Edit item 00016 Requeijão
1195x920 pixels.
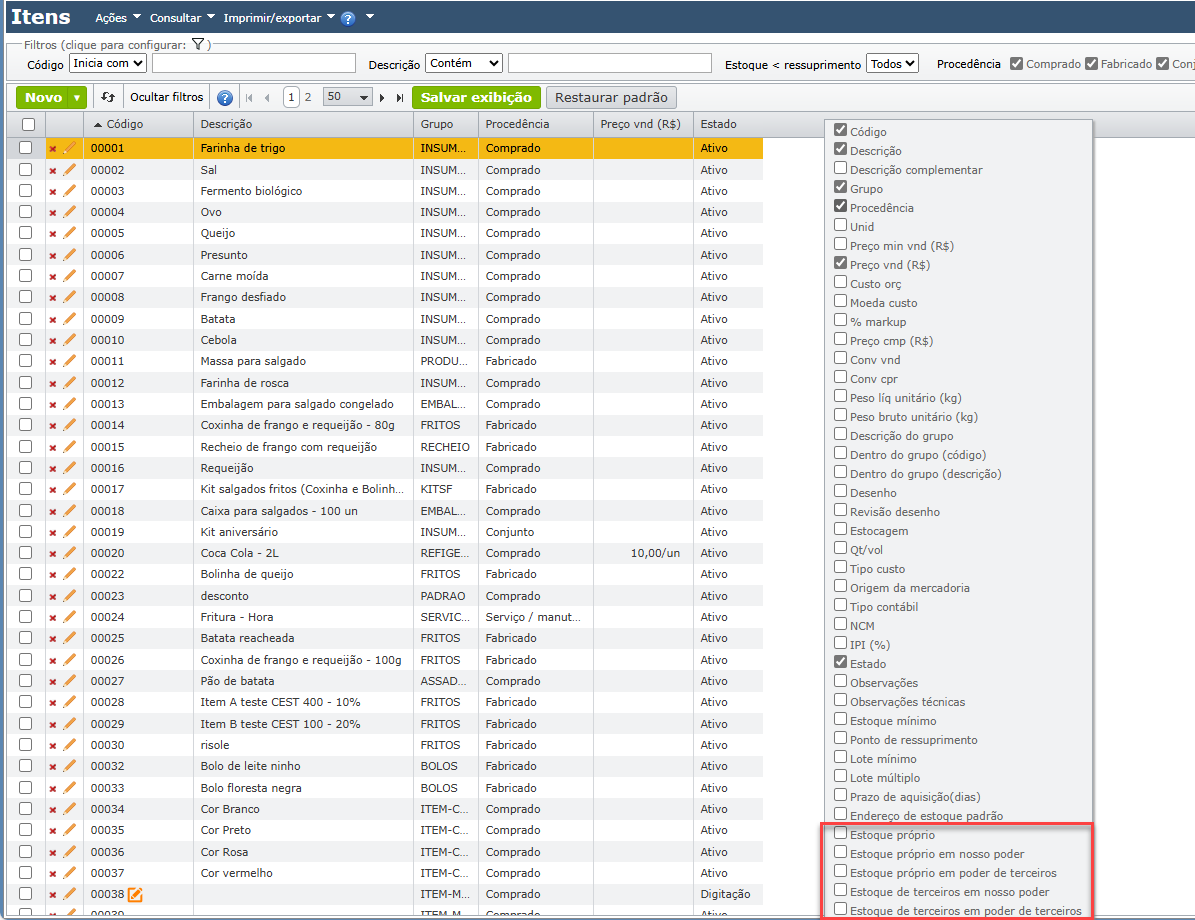tap(69, 467)
